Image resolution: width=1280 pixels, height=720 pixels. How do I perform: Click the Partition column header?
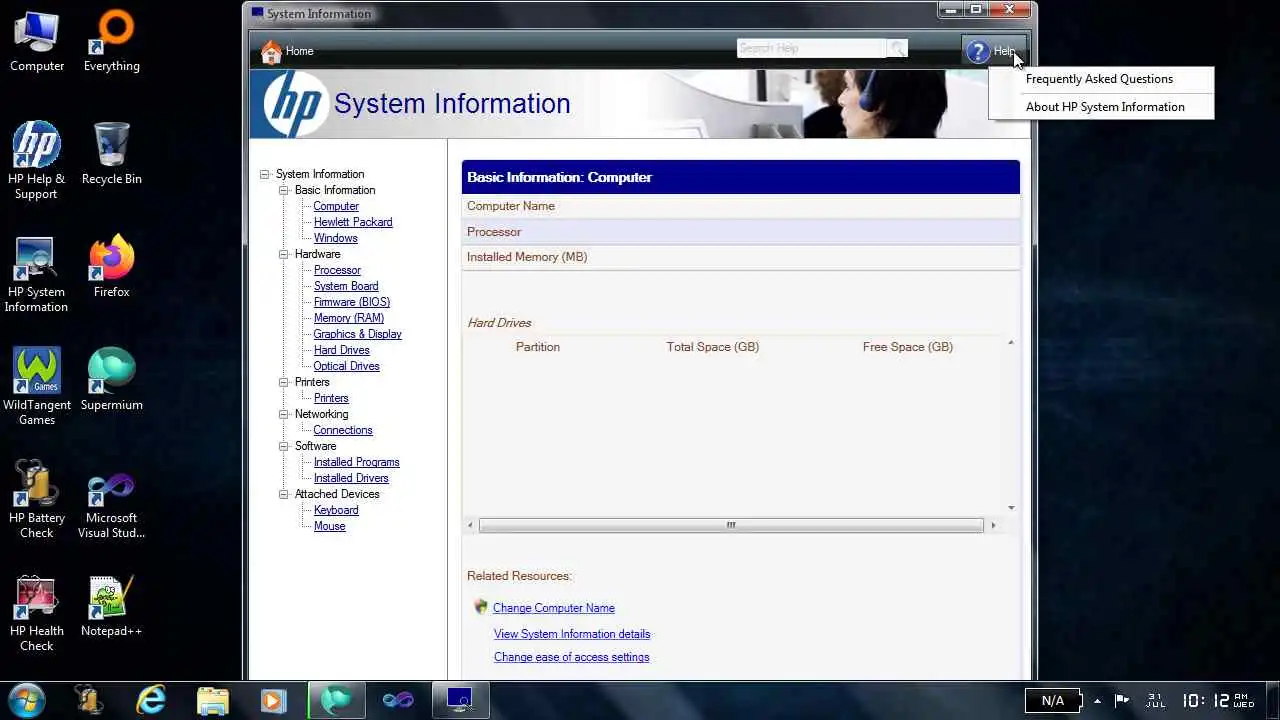click(x=538, y=347)
